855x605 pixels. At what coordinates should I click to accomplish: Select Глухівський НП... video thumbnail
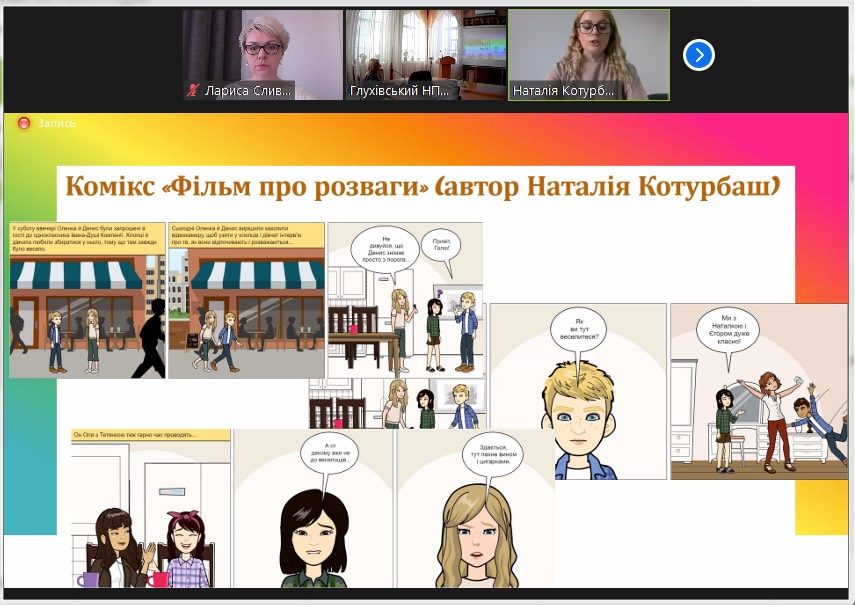425,48
